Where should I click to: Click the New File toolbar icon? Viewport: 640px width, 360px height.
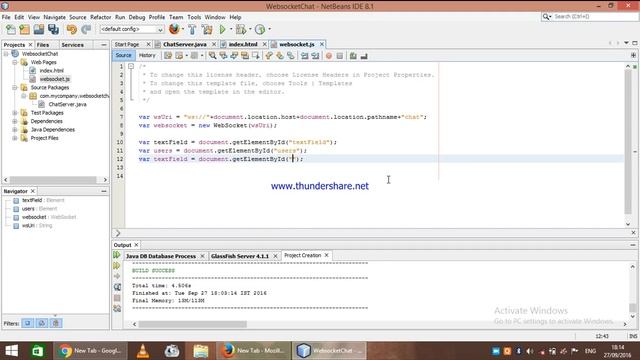pyautogui.click(x=11, y=29)
